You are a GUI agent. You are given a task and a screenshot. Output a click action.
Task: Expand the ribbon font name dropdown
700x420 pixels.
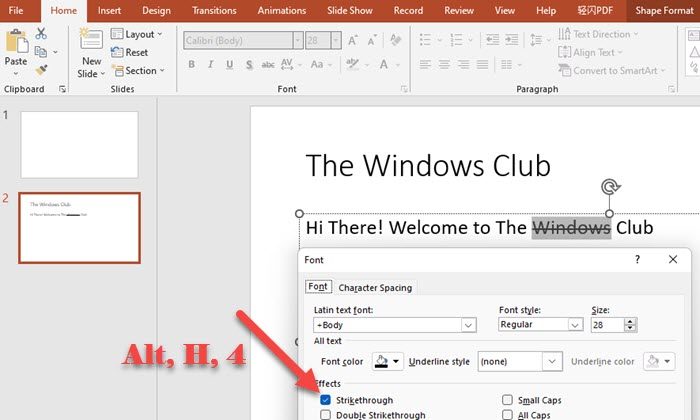[298, 41]
